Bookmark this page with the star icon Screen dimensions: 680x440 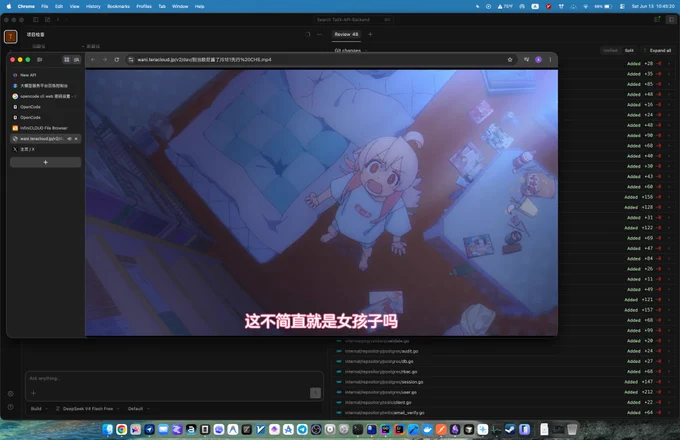pos(510,59)
